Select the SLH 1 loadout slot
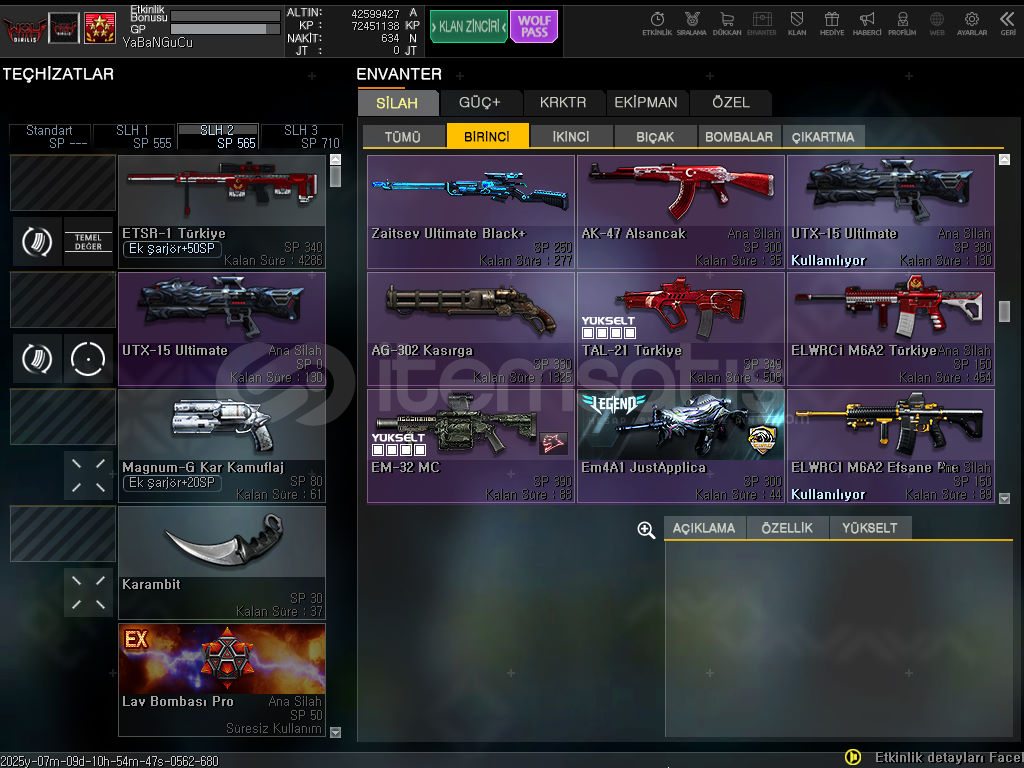The height and width of the screenshot is (768, 1024). 134,136
